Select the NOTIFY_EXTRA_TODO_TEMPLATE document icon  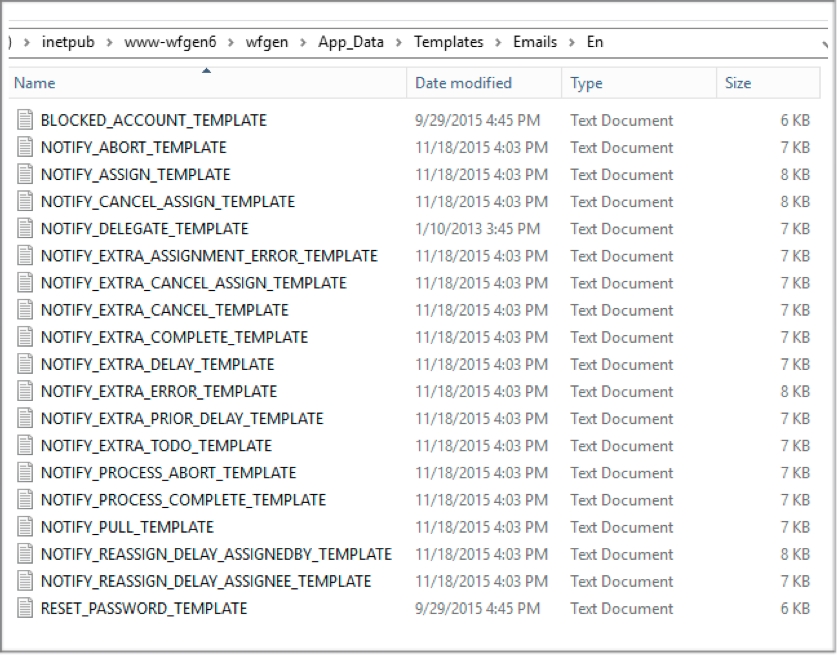click(x=25, y=446)
